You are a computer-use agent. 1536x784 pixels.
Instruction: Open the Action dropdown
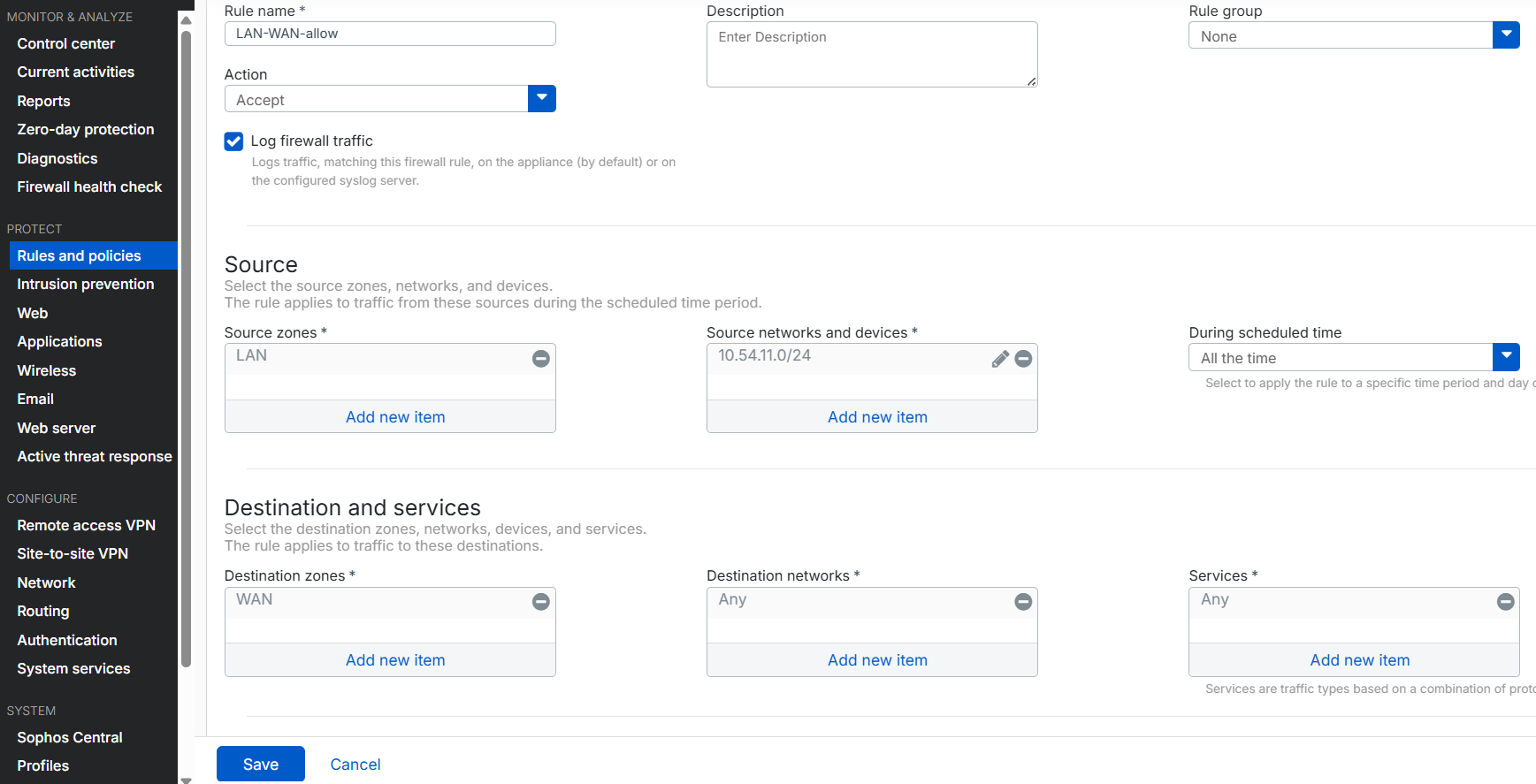(541, 99)
